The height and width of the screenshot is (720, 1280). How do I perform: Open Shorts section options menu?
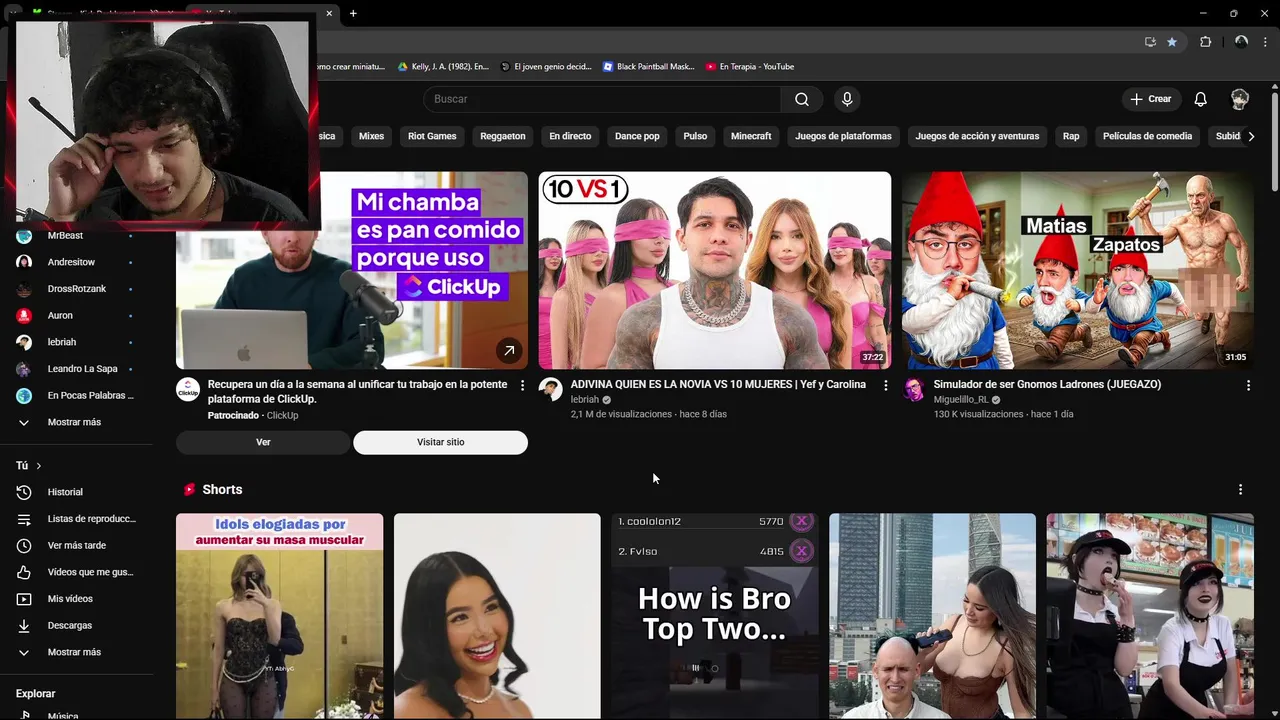pos(1240,490)
